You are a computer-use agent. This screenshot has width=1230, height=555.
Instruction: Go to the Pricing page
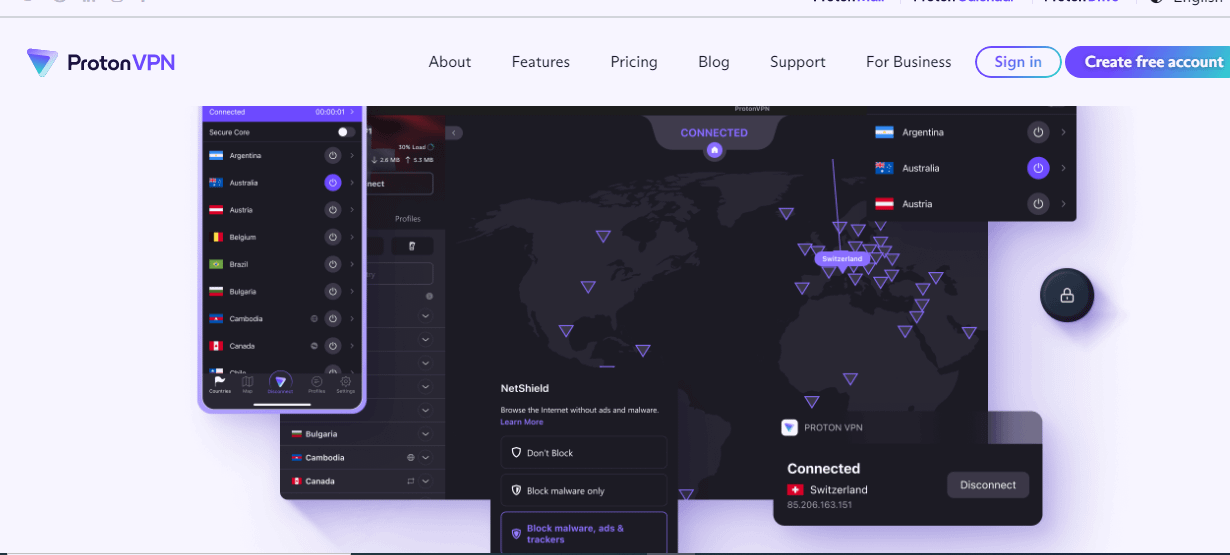click(634, 62)
